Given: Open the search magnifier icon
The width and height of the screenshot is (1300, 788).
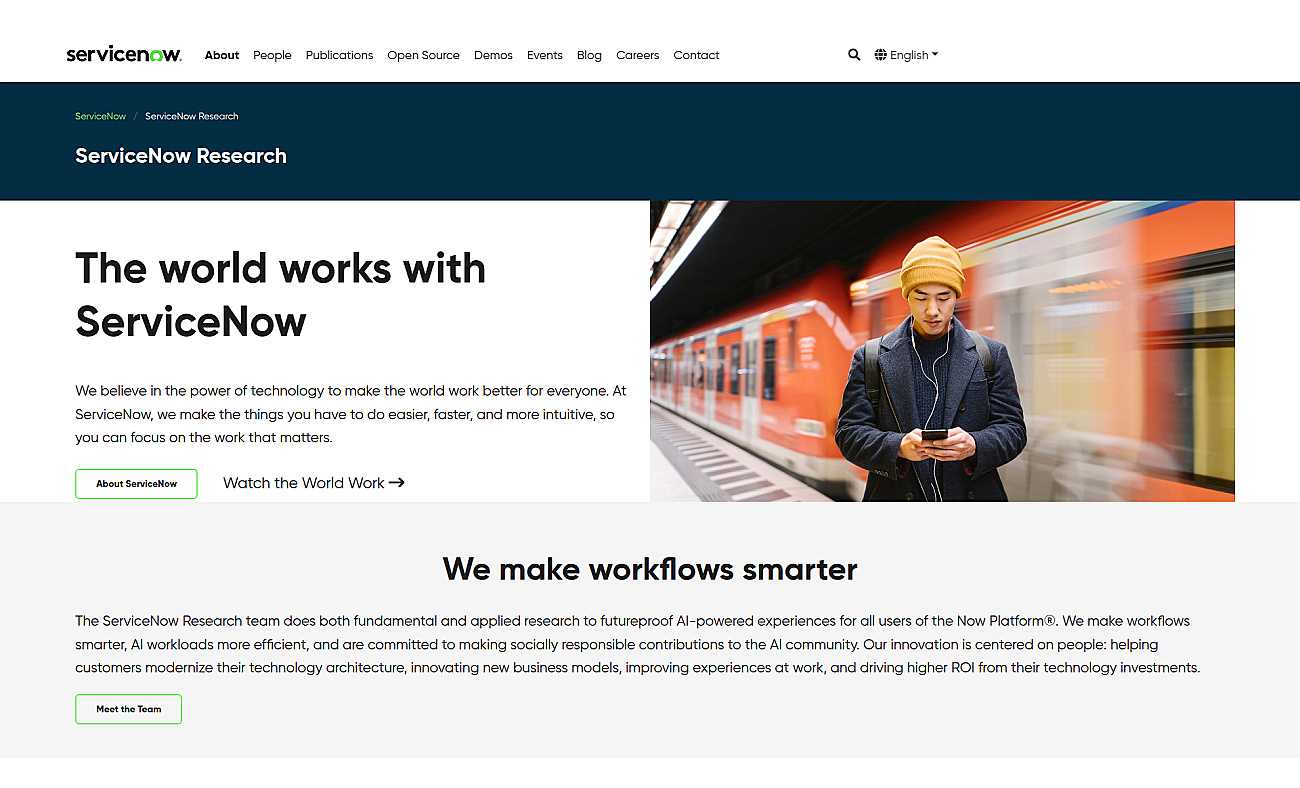Looking at the screenshot, I should [854, 55].
